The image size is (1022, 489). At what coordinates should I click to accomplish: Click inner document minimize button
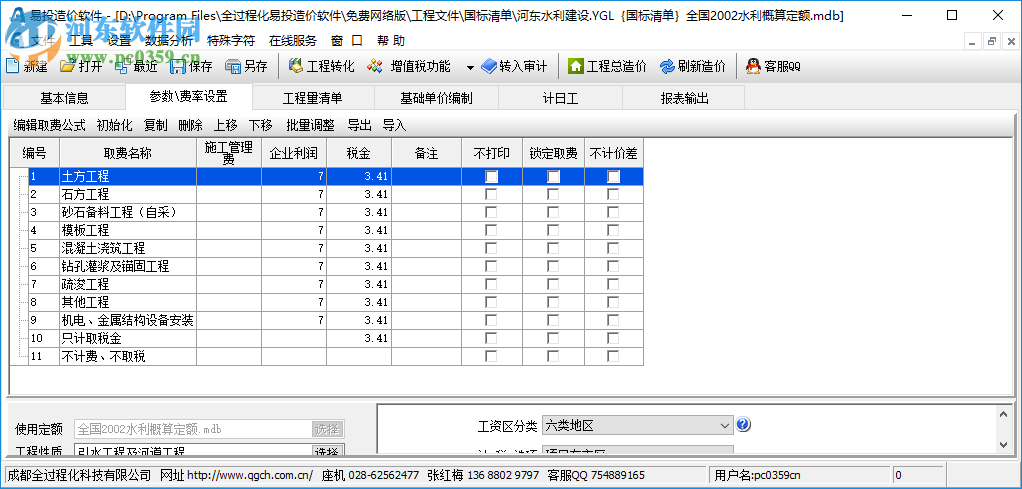tap(972, 41)
